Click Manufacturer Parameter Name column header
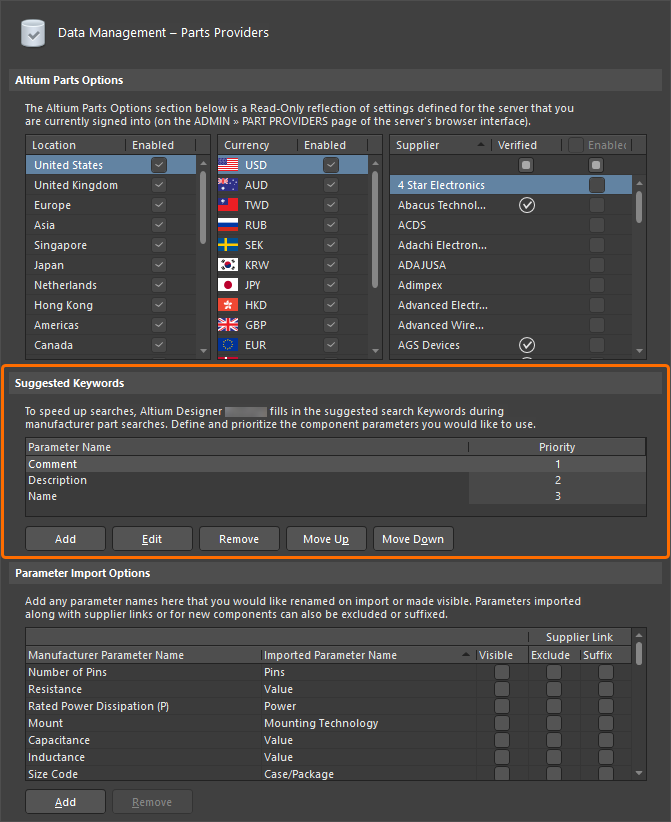 pos(144,655)
